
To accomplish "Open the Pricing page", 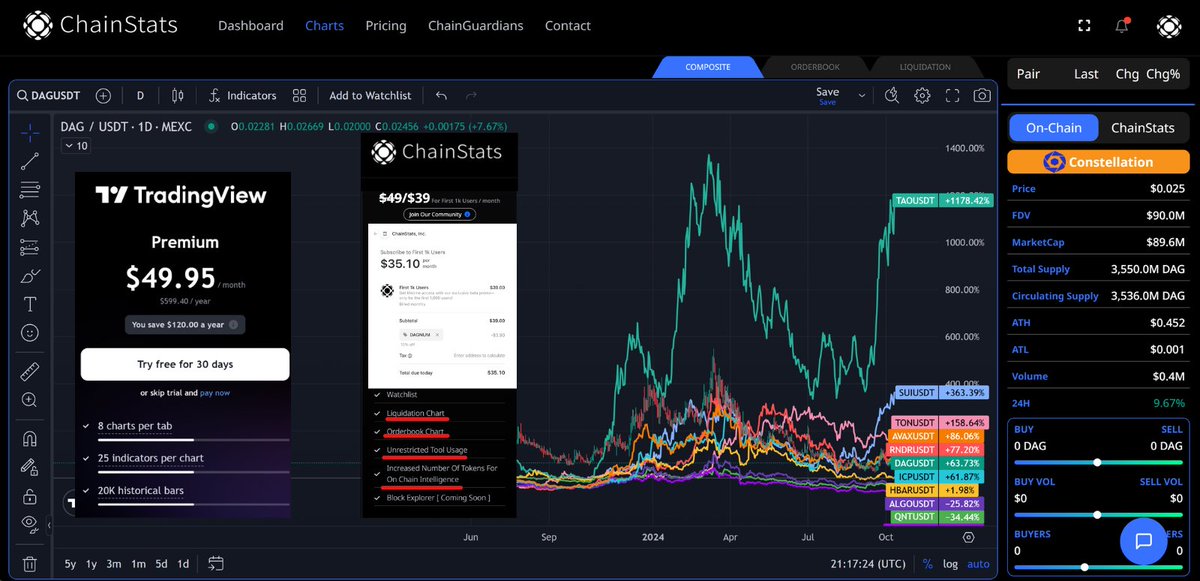I will pos(386,26).
